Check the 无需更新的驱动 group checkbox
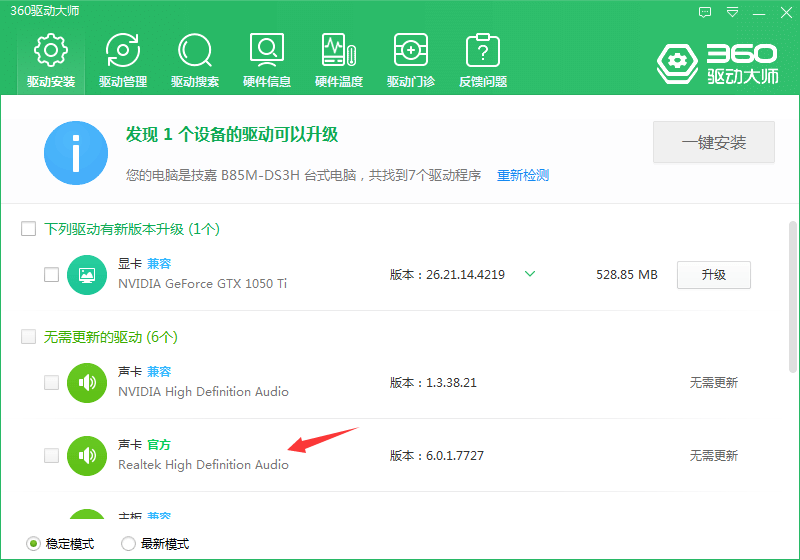Screen dimensions: 800x560 point(29,337)
